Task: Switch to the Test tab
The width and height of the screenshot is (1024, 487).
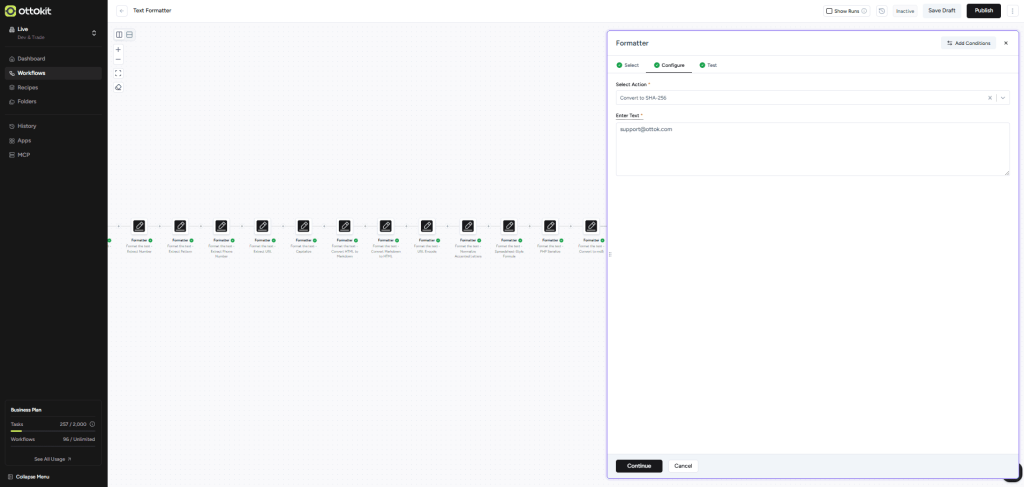Action: coord(708,65)
